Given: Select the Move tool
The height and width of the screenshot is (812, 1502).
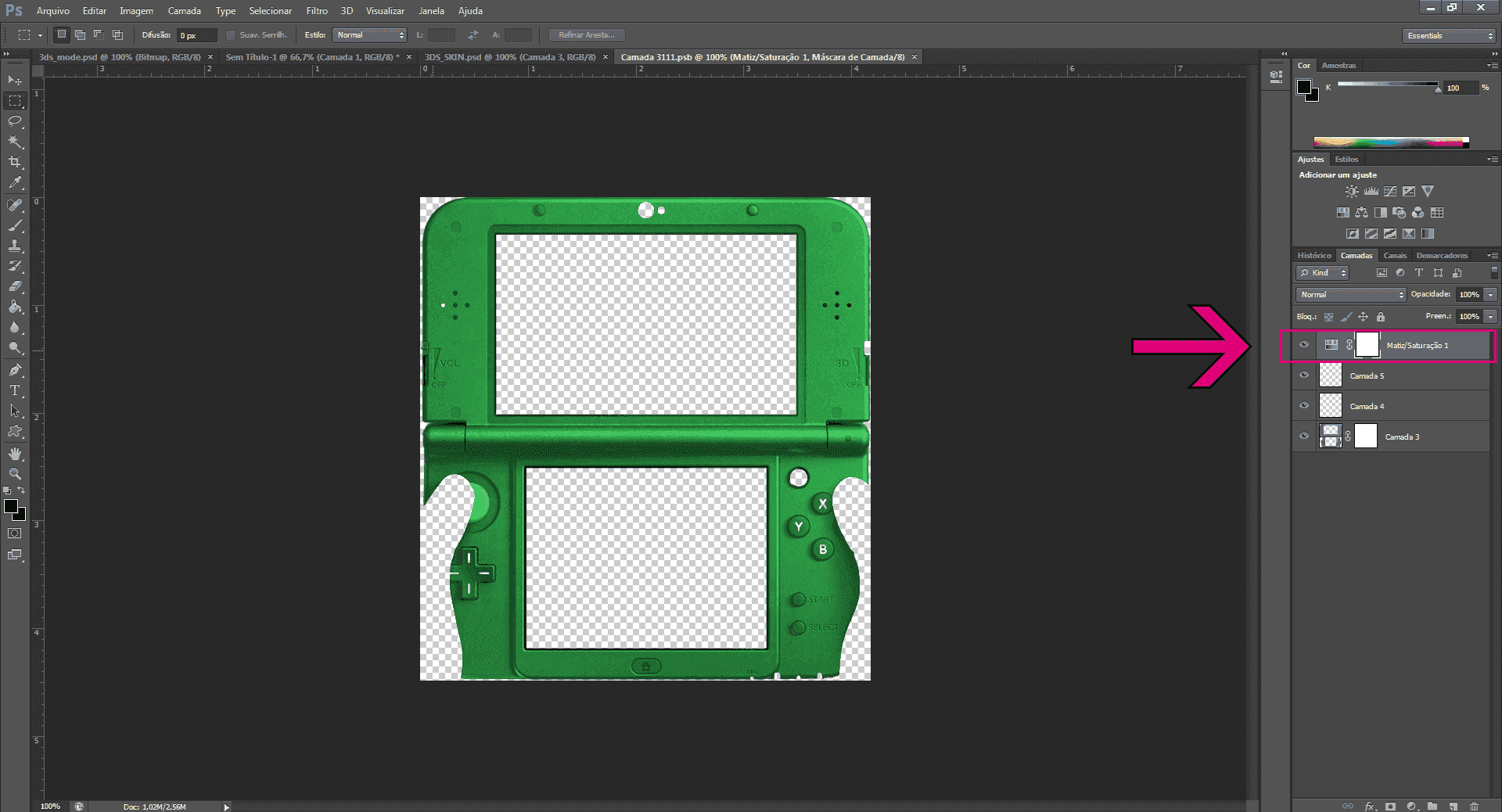Looking at the screenshot, I should click(x=15, y=81).
